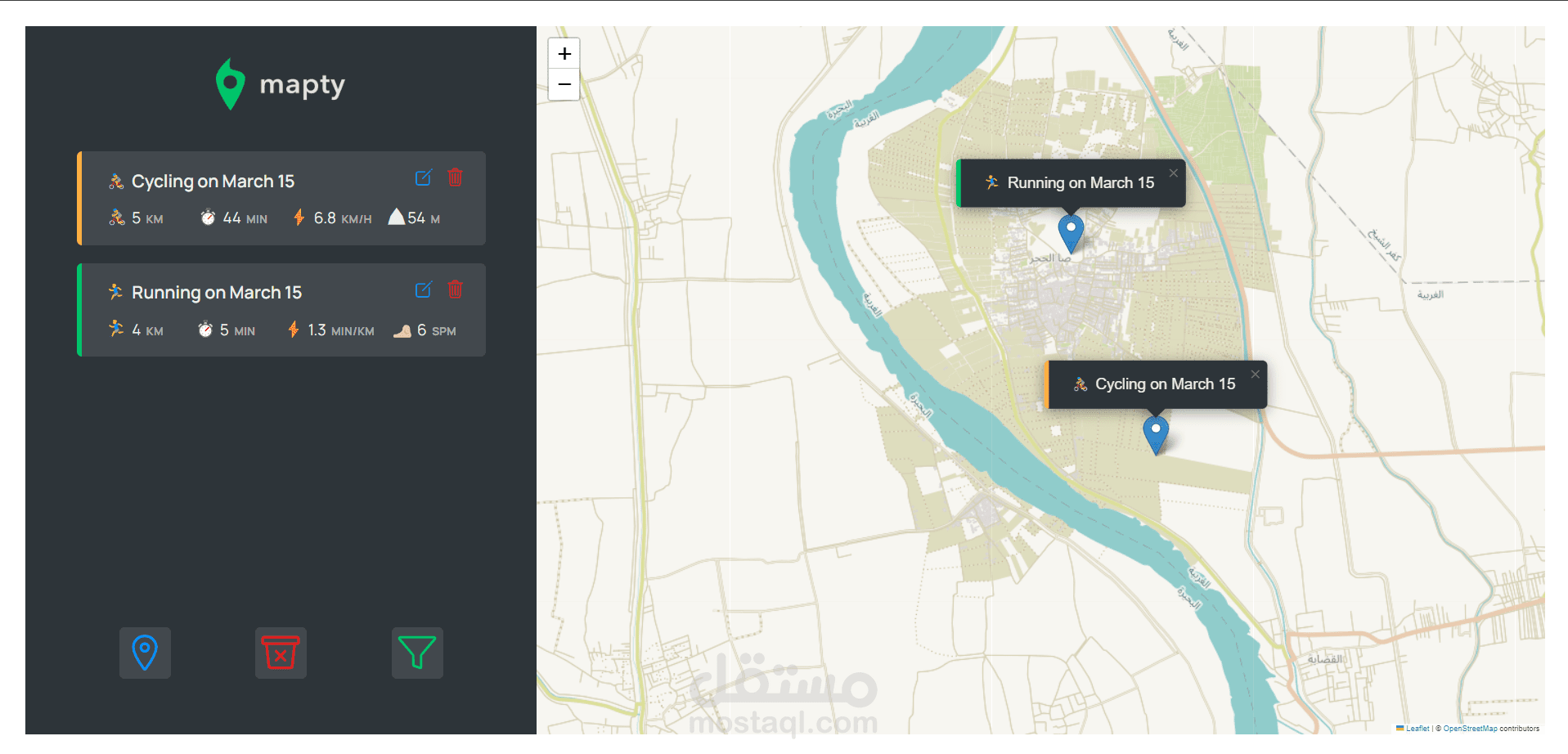The image size is (1568, 754).
Task: Click the map marker under Running popup
Action: tap(1071, 233)
